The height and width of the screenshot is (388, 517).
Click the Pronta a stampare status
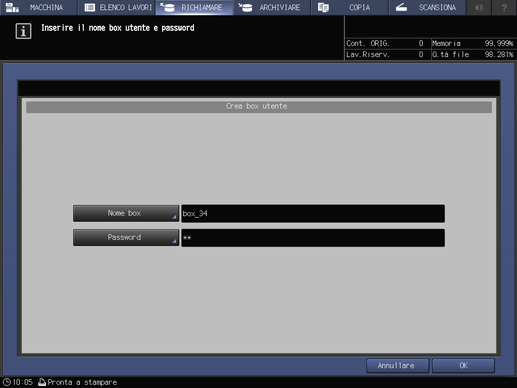coord(82,382)
